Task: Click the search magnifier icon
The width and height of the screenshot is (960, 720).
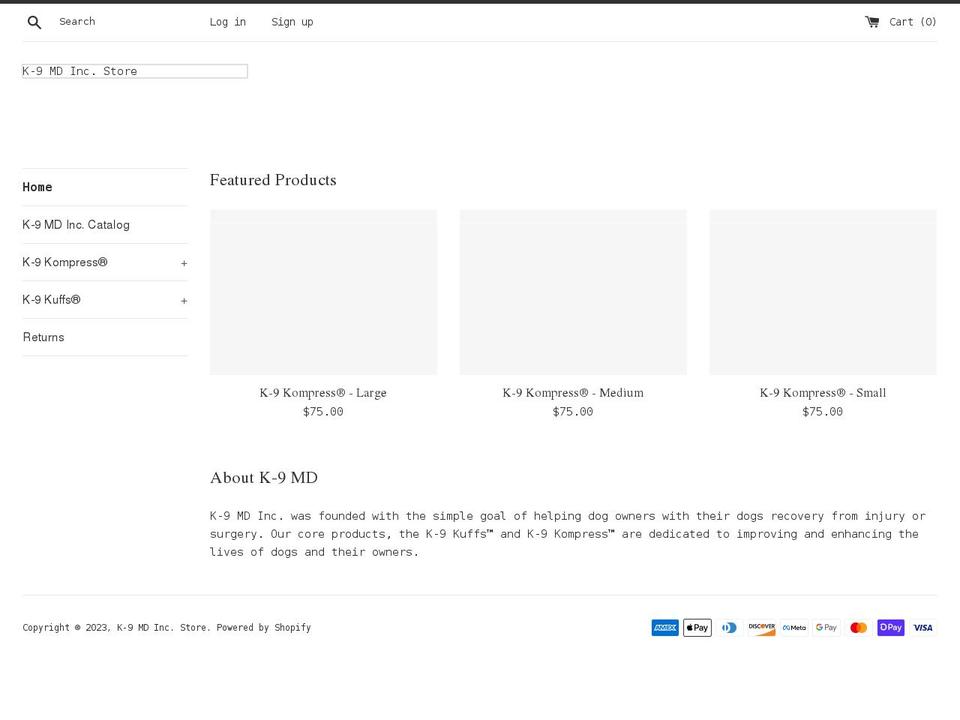Action: click(x=34, y=22)
